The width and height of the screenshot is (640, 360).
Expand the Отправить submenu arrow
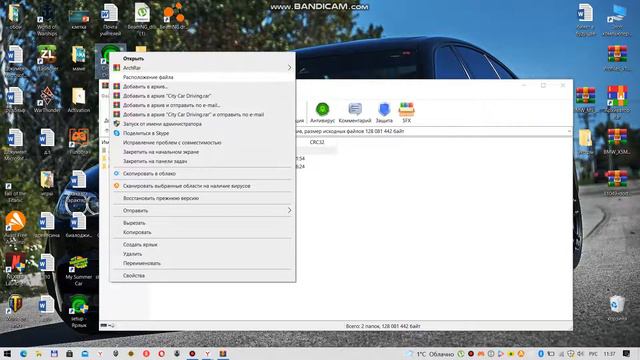289,211
